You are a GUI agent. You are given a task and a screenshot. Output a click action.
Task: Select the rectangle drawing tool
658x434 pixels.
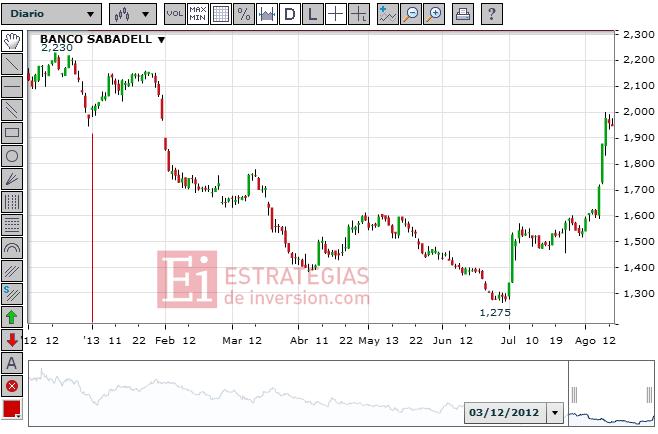tap(12, 133)
